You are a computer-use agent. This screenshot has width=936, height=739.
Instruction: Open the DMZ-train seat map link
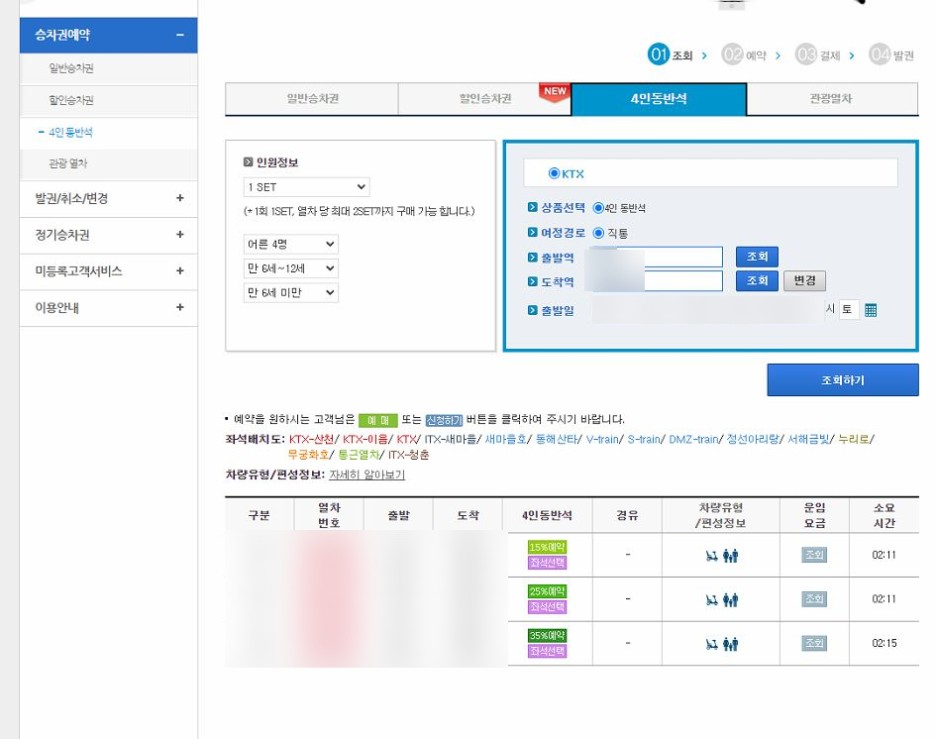[693, 439]
